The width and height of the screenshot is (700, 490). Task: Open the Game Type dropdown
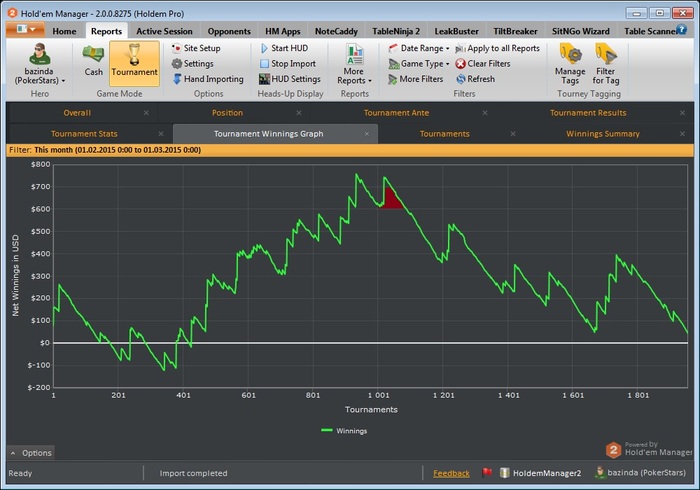424,64
